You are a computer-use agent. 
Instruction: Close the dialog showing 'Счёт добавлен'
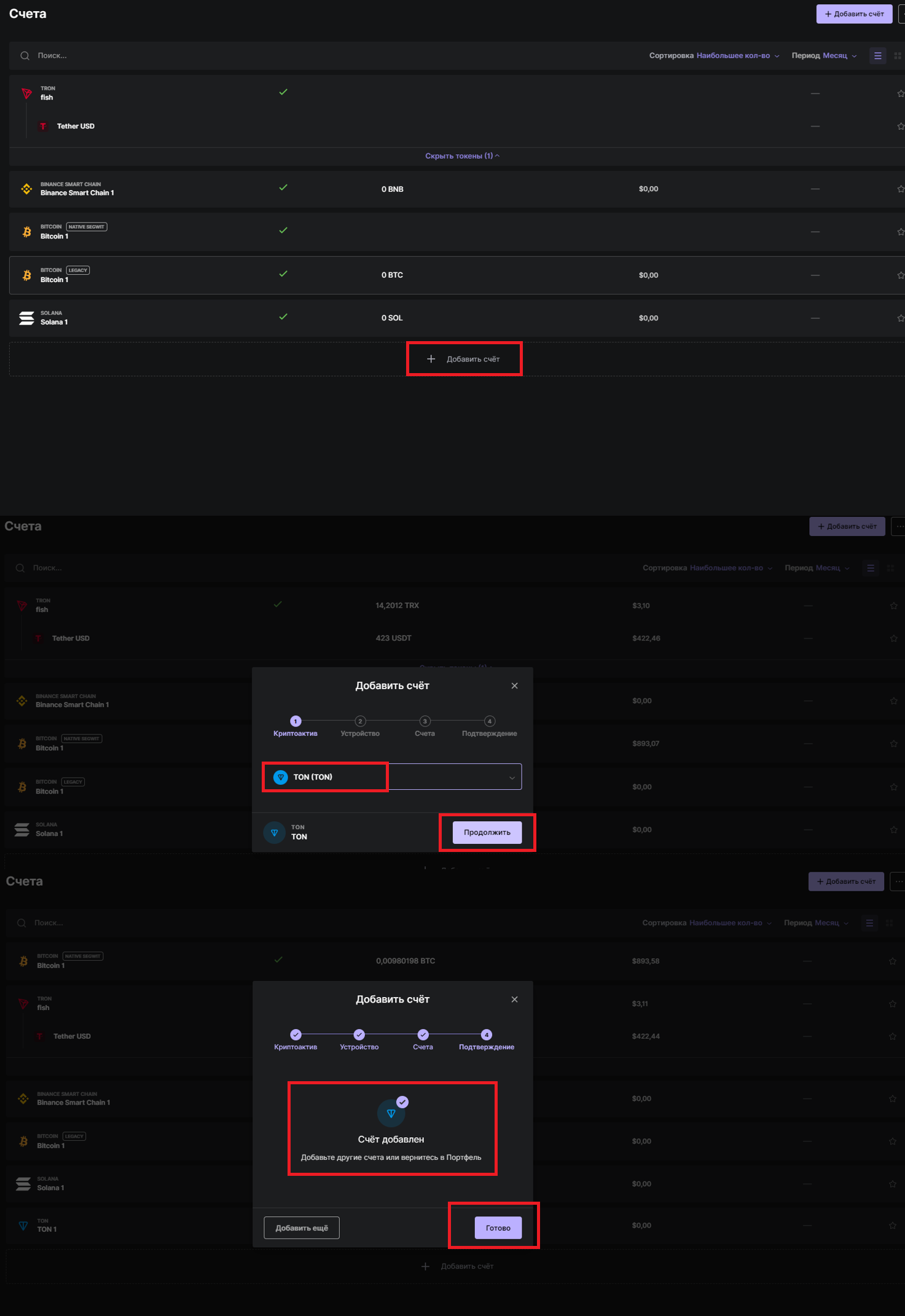tap(515, 999)
